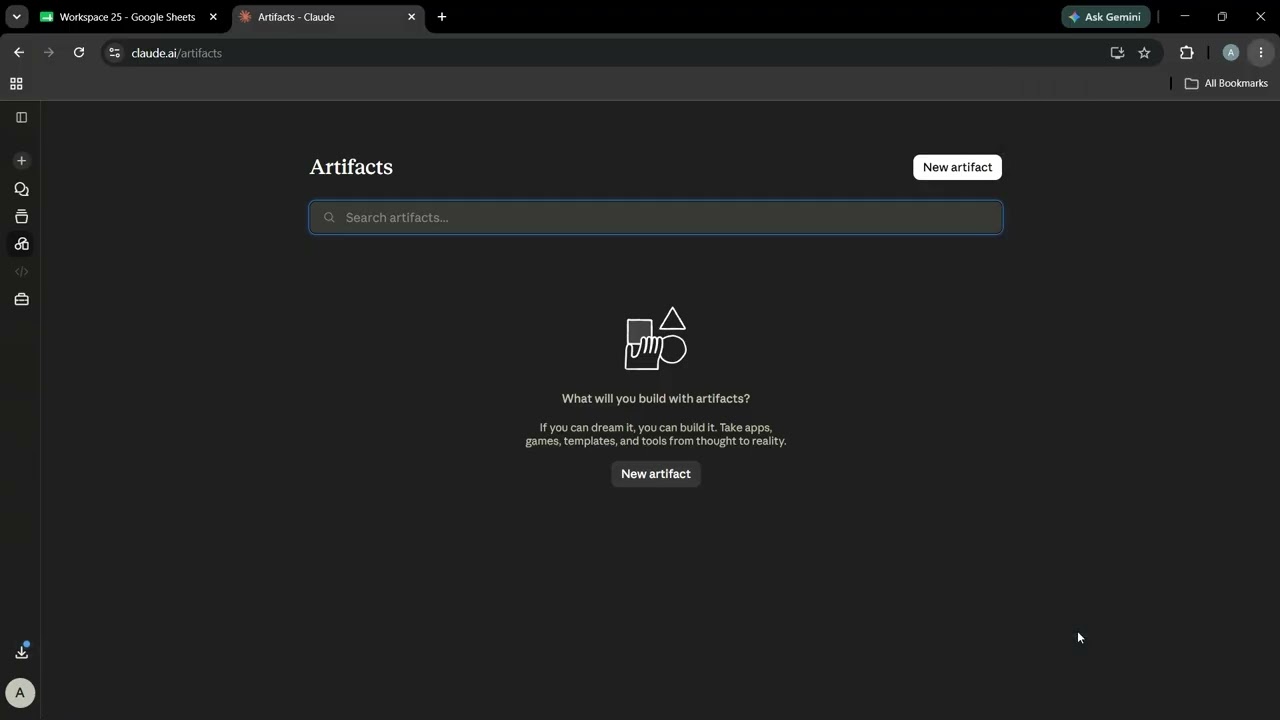Start a new chat with plus icon

[21, 161]
